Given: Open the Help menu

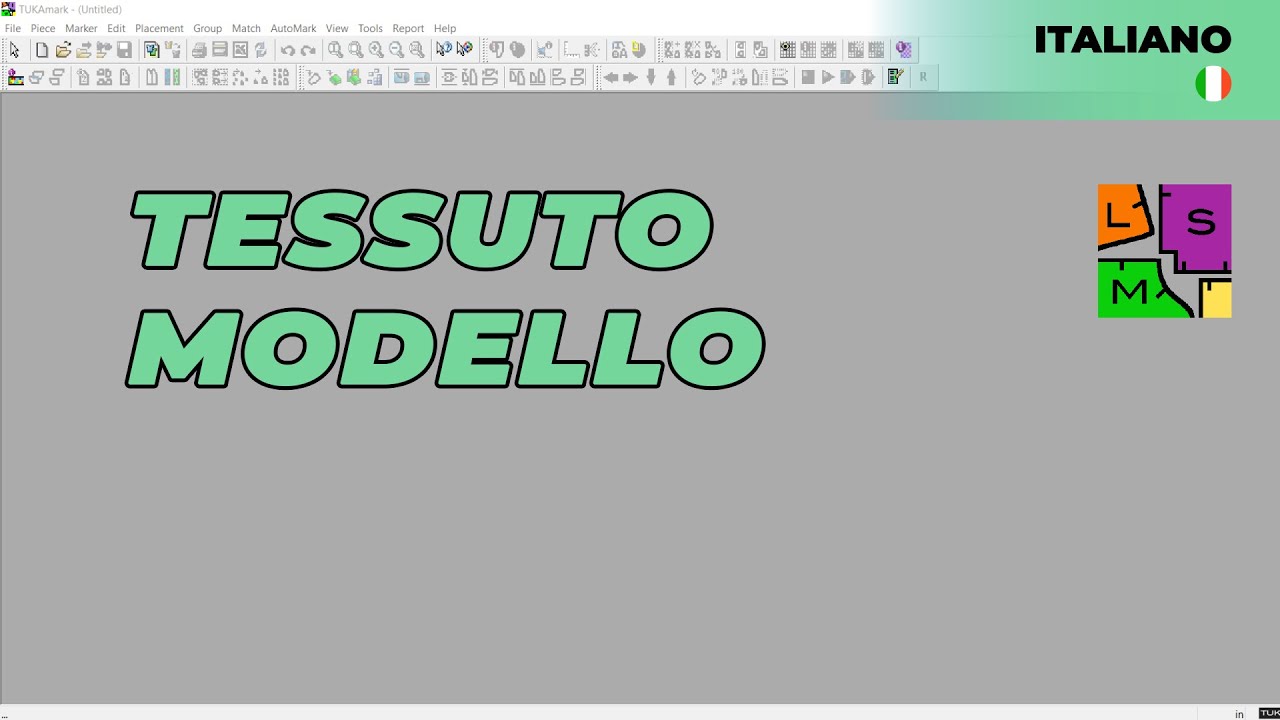Looking at the screenshot, I should (x=445, y=28).
